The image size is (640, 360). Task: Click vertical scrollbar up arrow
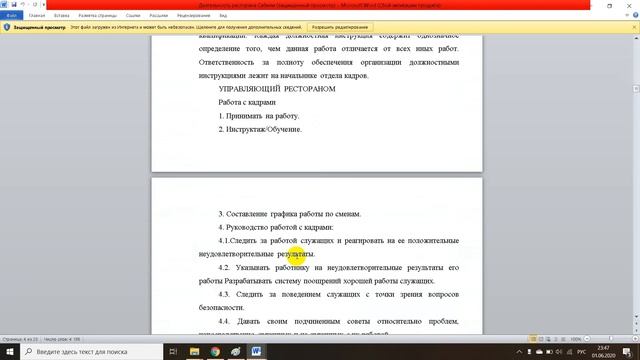pos(636,38)
